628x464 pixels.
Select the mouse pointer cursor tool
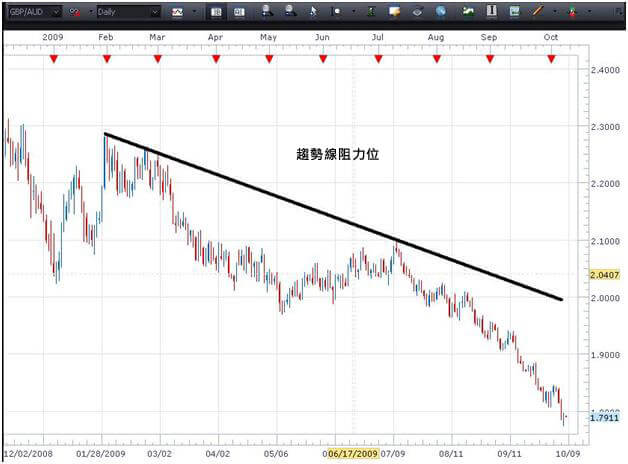(314, 13)
